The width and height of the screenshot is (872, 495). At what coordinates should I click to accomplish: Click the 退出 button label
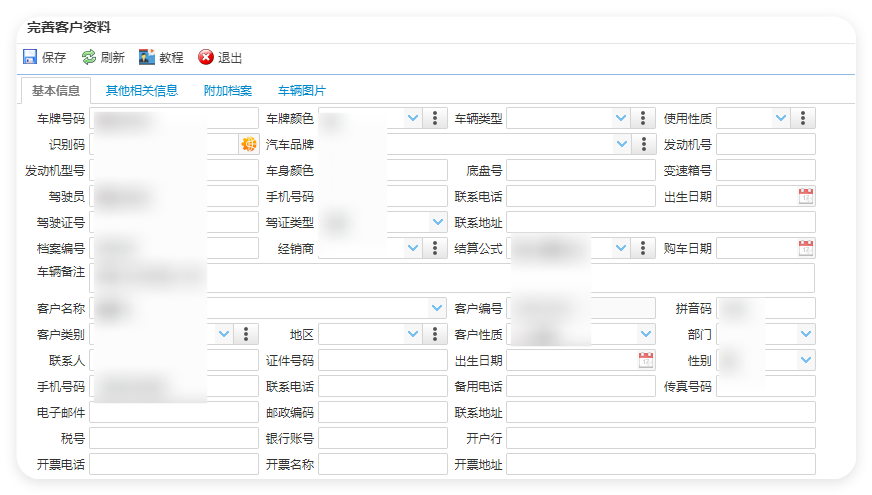[230, 57]
